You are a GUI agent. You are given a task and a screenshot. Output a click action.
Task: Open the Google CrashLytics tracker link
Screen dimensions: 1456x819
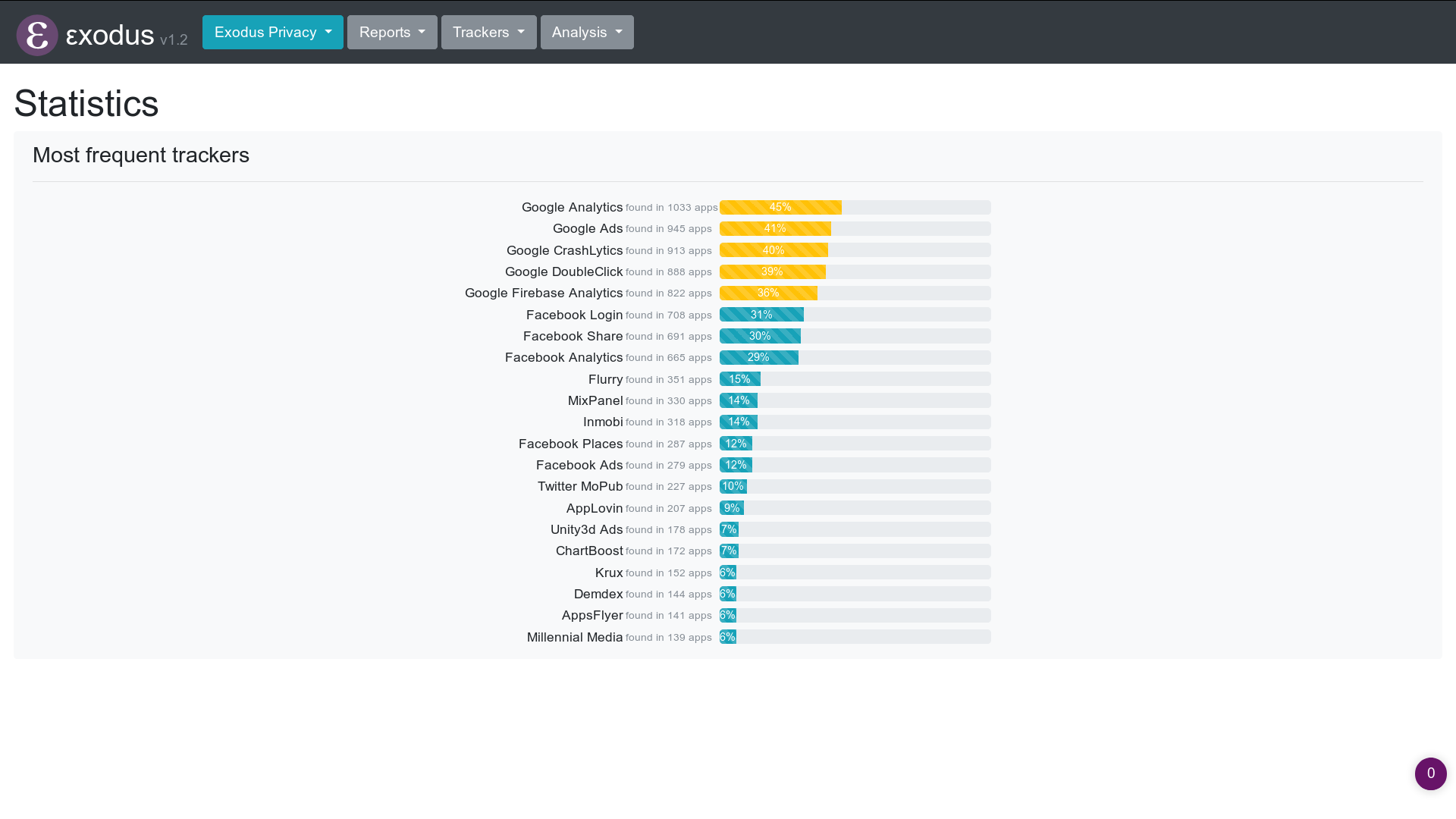pos(564,250)
